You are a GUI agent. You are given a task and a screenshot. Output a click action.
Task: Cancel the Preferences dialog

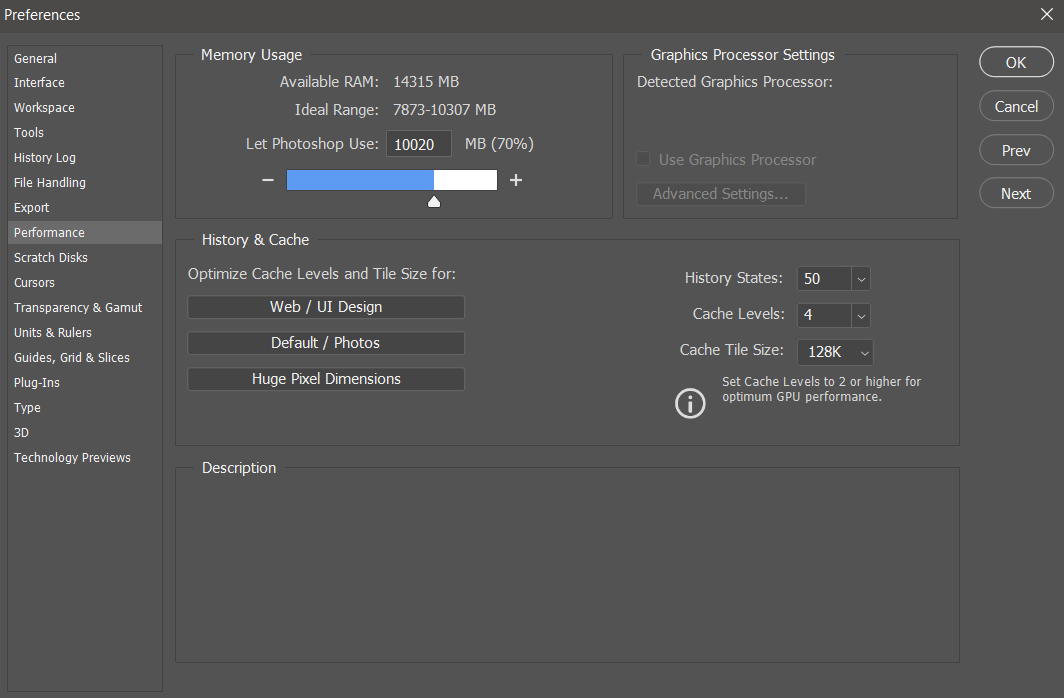(x=1016, y=105)
